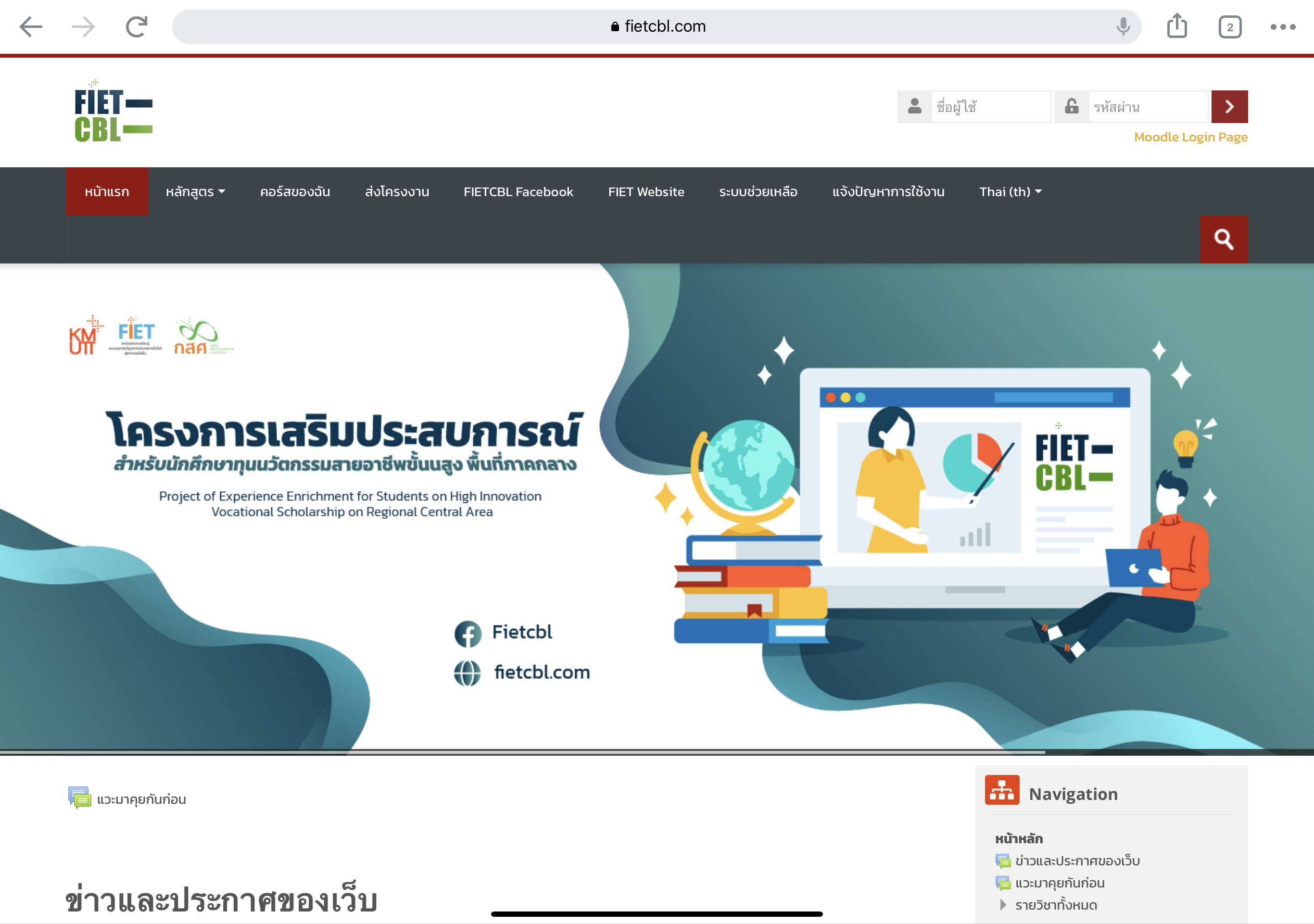
Task: Open the tab switcher showing 2 tabs
Action: point(1229,27)
